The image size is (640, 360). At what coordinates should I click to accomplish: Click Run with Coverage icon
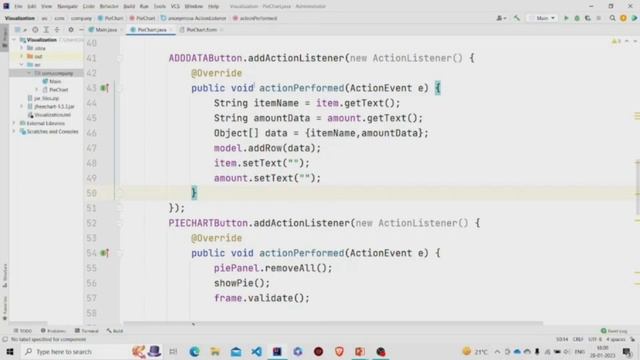tap(588, 18)
